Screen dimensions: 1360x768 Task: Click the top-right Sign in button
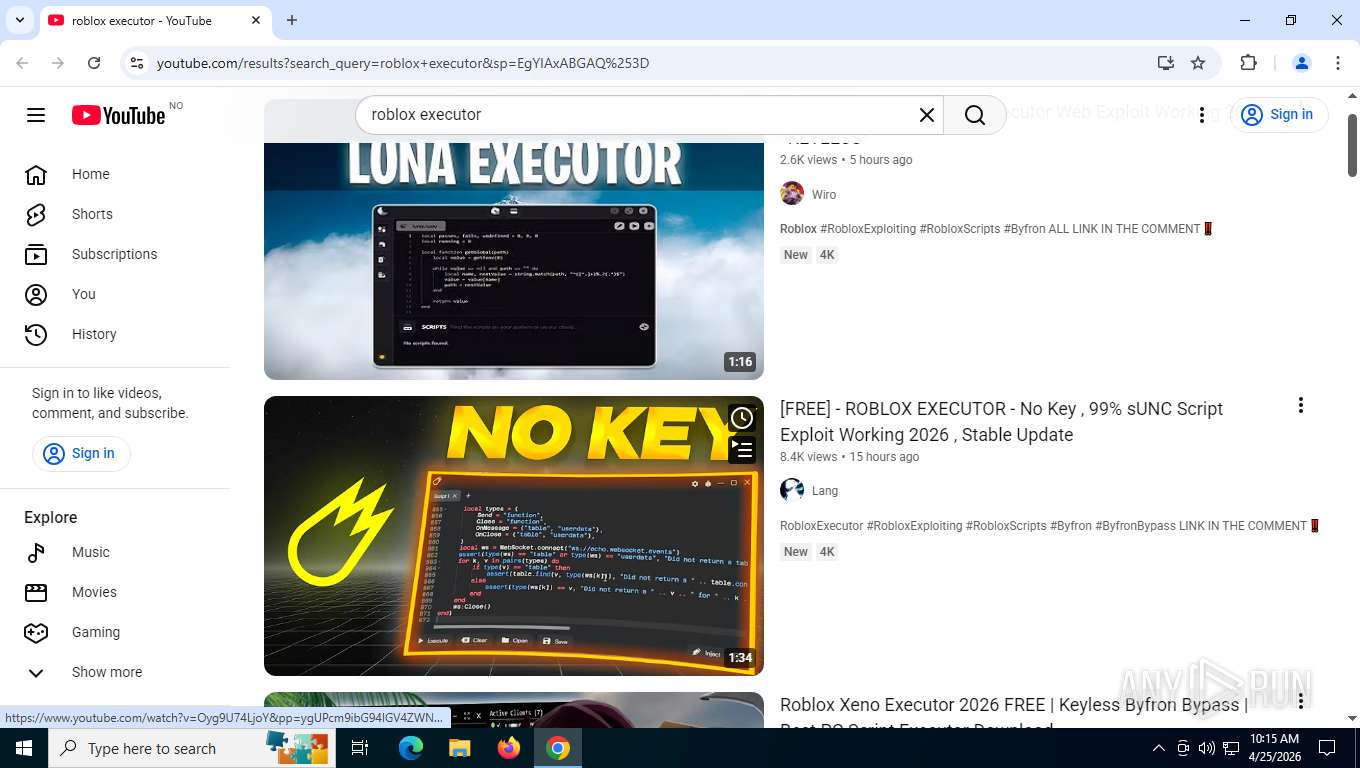point(1279,115)
